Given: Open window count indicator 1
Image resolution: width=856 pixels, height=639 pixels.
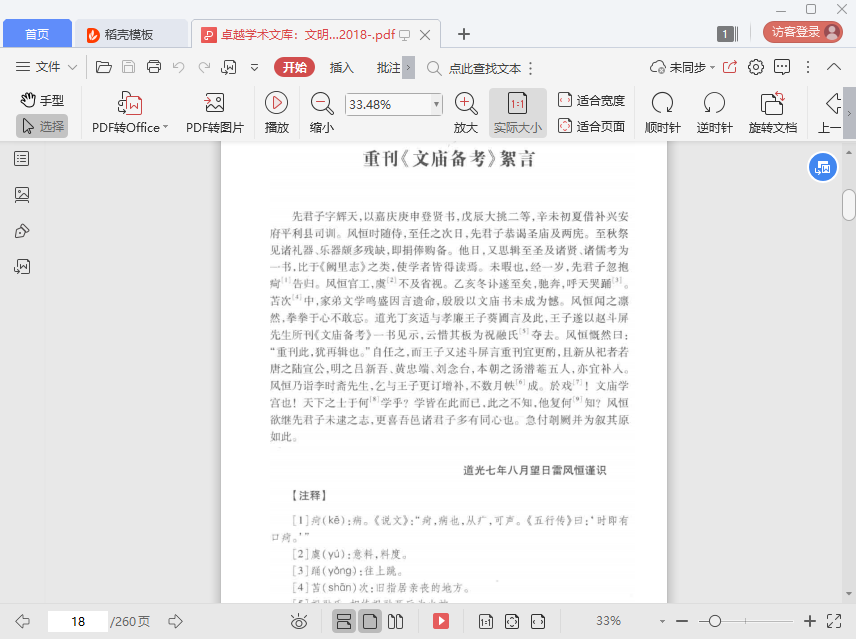Looking at the screenshot, I should click(x=728, y=34).
